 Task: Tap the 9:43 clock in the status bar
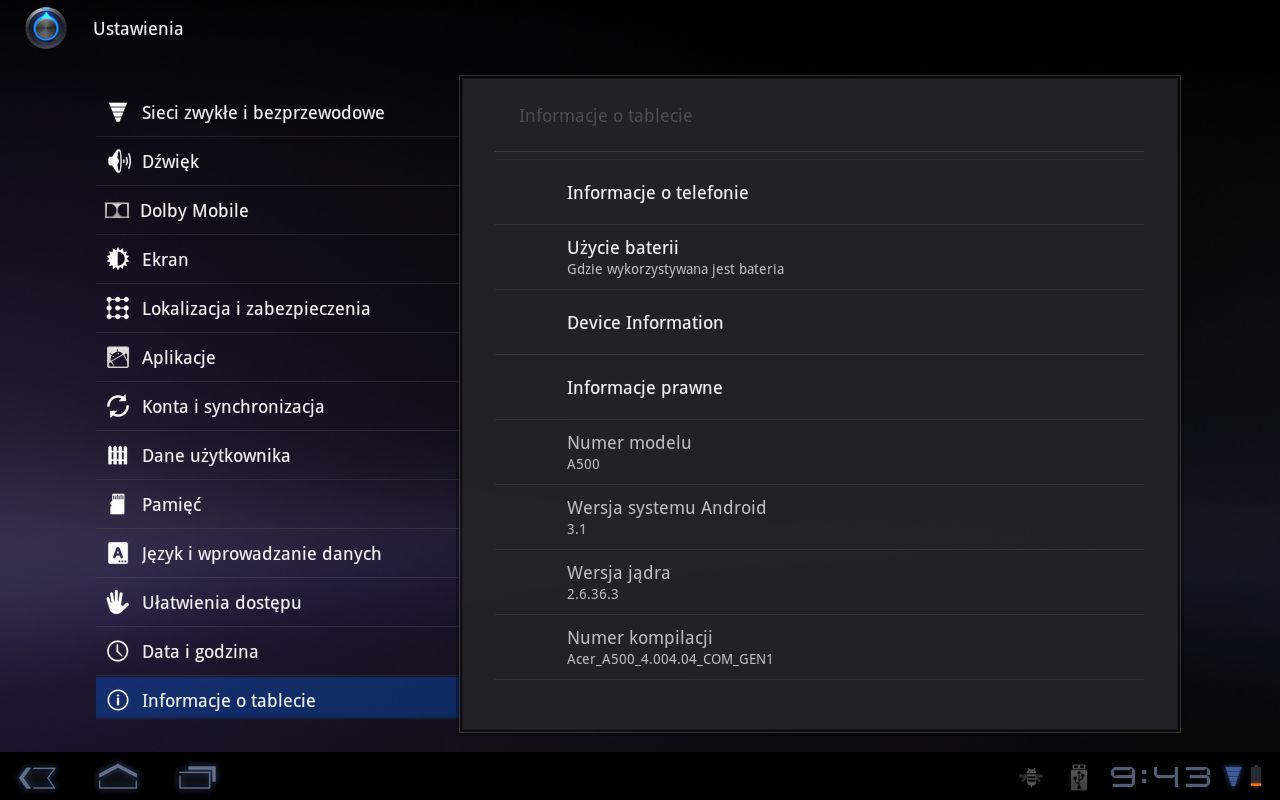tap(1161, 777)
